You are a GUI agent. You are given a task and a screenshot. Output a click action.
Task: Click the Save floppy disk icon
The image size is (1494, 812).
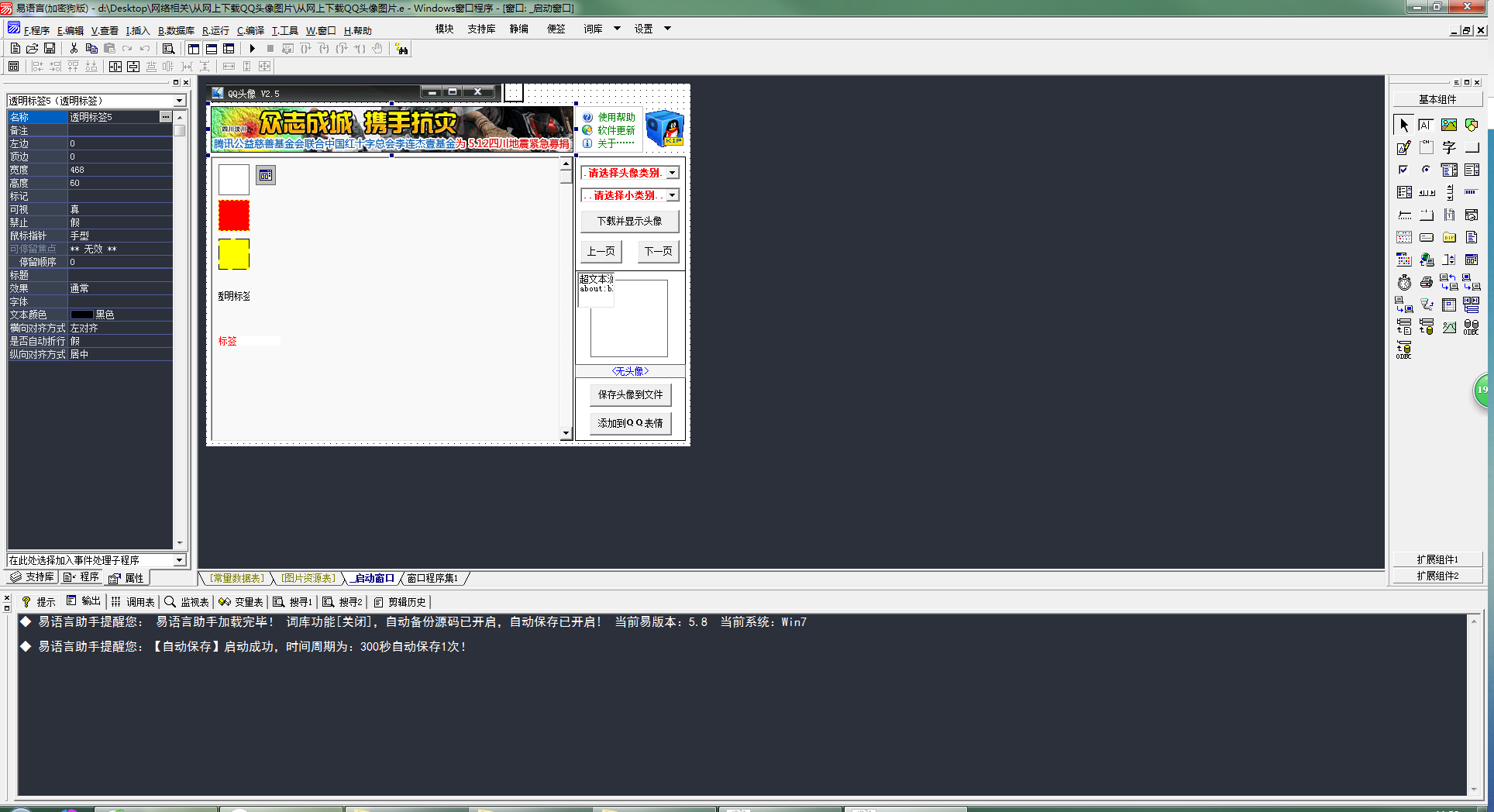pos(50,49)
